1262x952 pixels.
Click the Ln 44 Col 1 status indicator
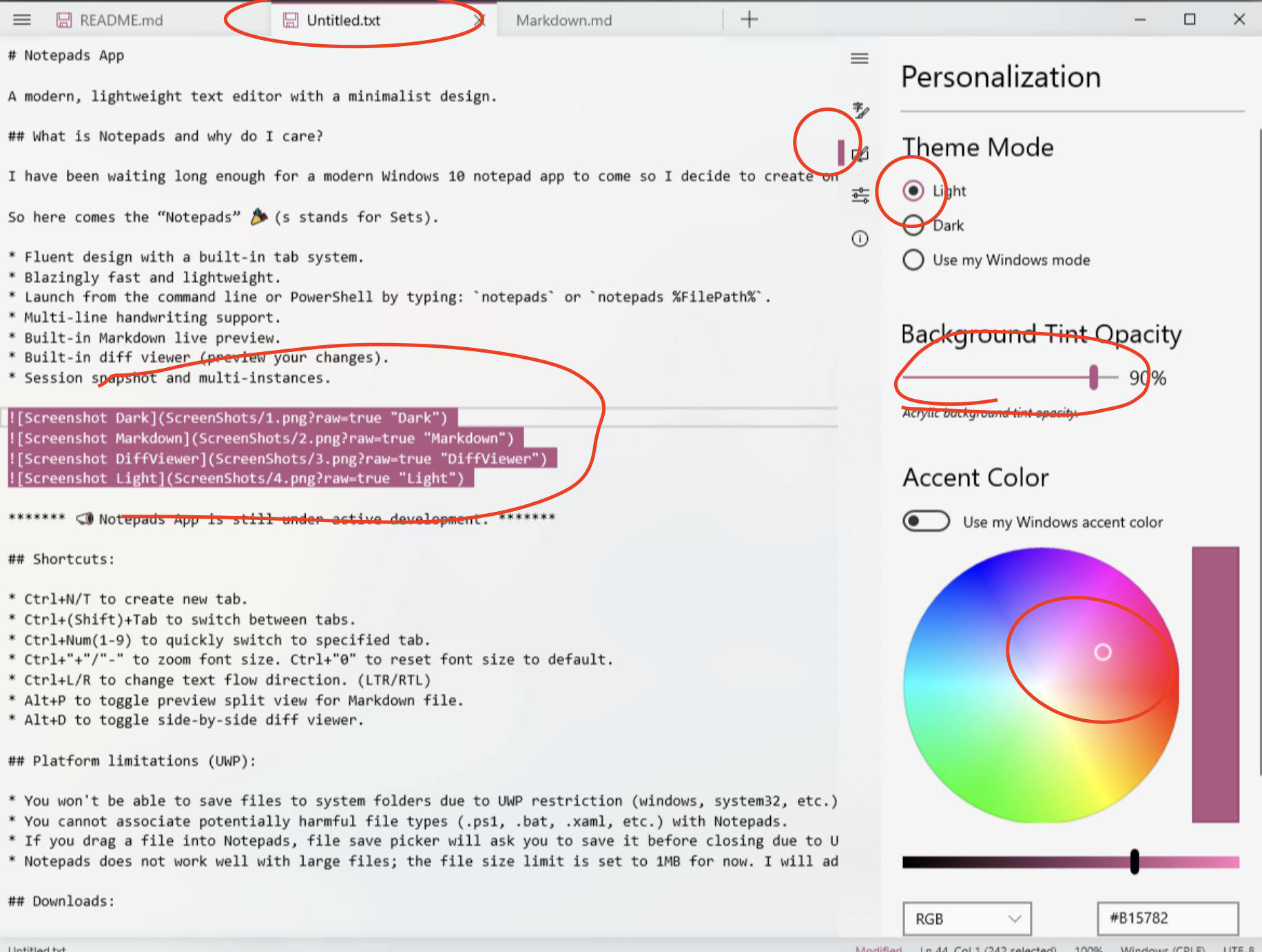coord(988,949)
